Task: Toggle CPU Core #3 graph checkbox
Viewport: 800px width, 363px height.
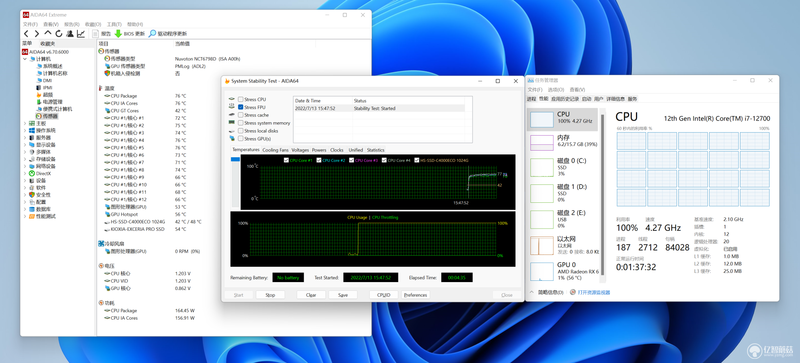Action: coord(352,160)
